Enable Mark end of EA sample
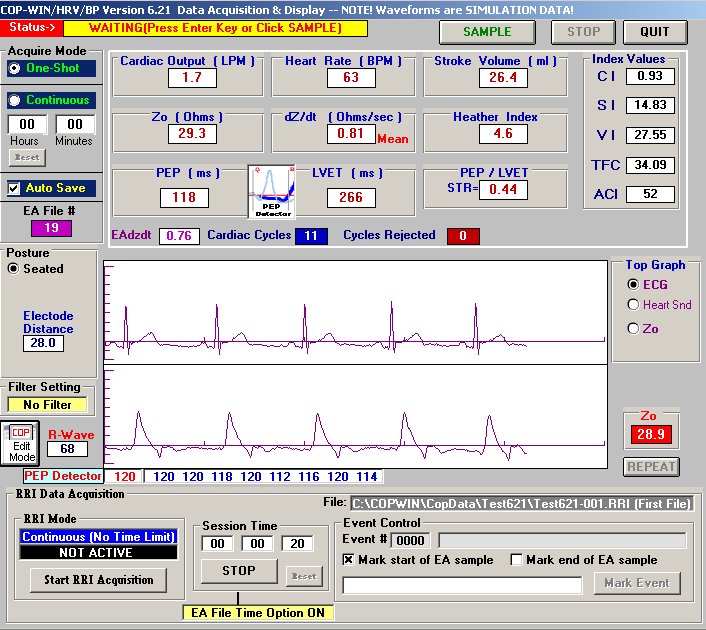This screenshot has width=706, height=630. [517, 560]
